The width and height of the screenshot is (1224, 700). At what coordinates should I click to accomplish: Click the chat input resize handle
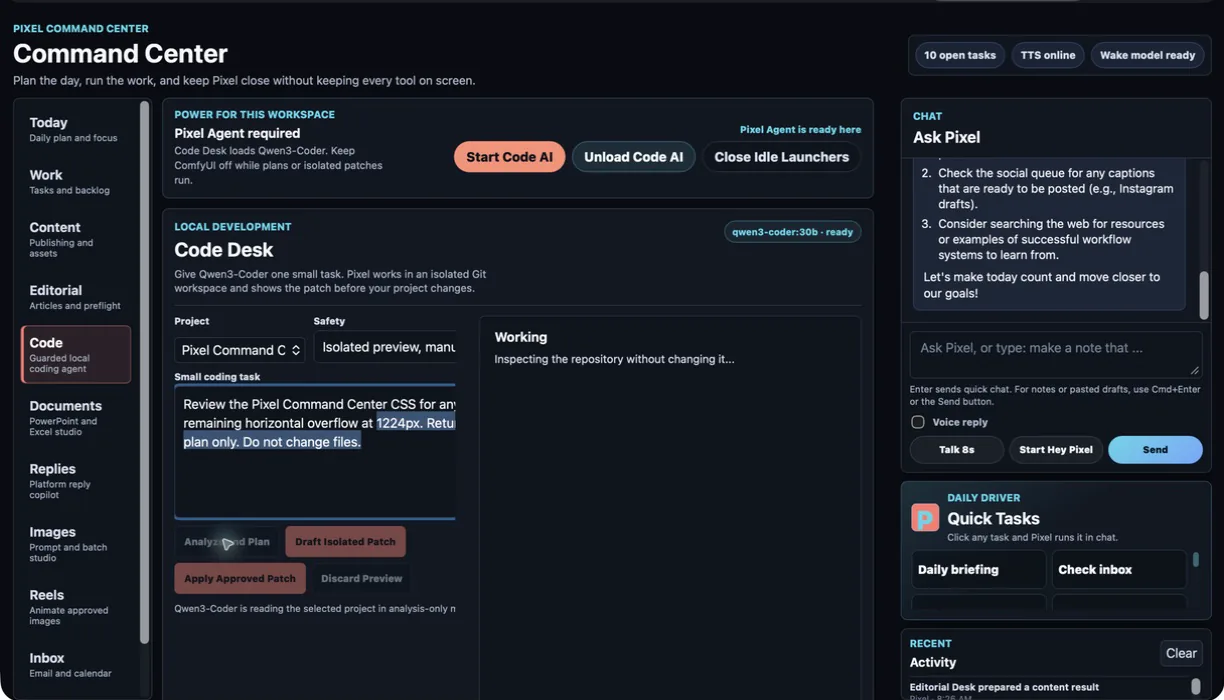(1194, 370)
